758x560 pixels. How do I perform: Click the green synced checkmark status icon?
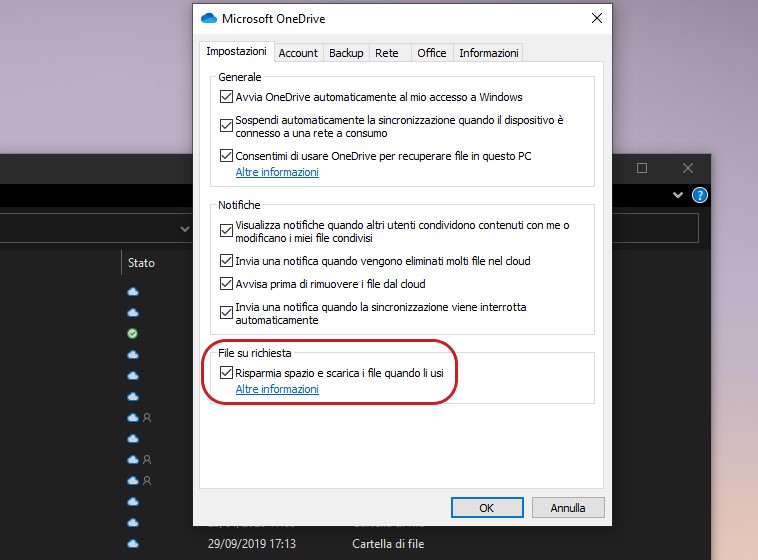pos(132,333)
